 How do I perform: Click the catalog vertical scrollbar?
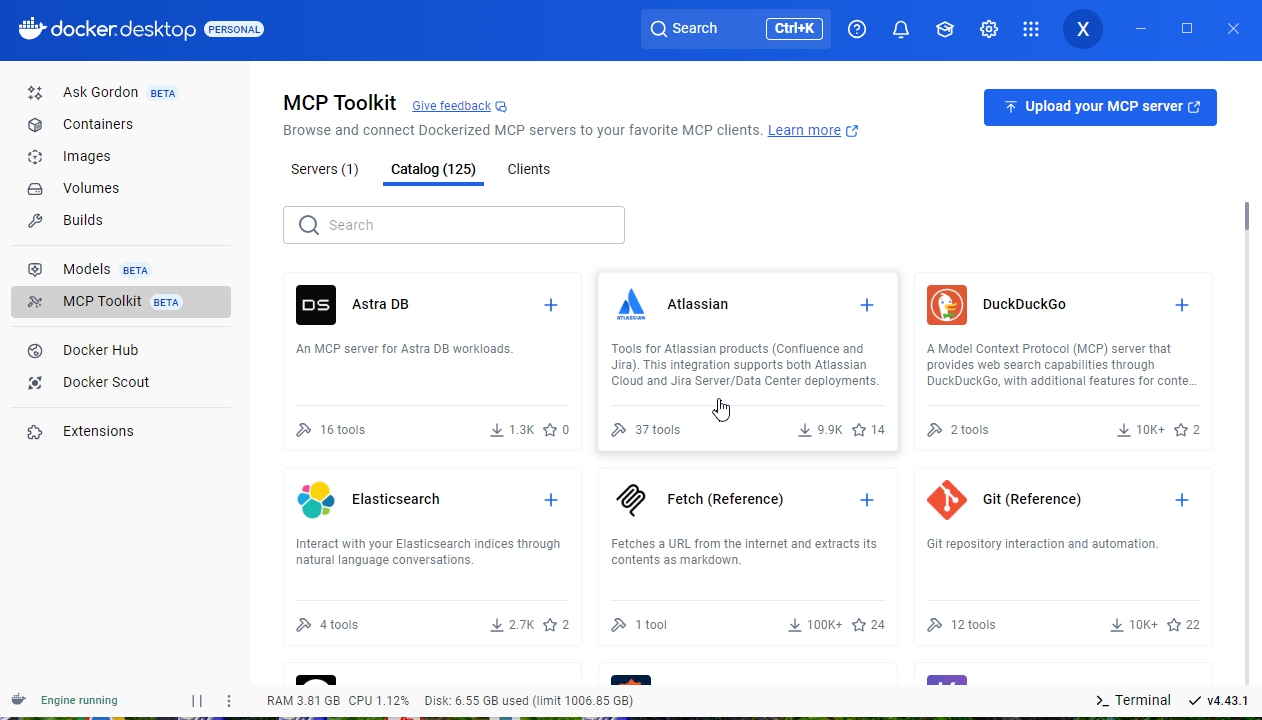click(1247, 216)
